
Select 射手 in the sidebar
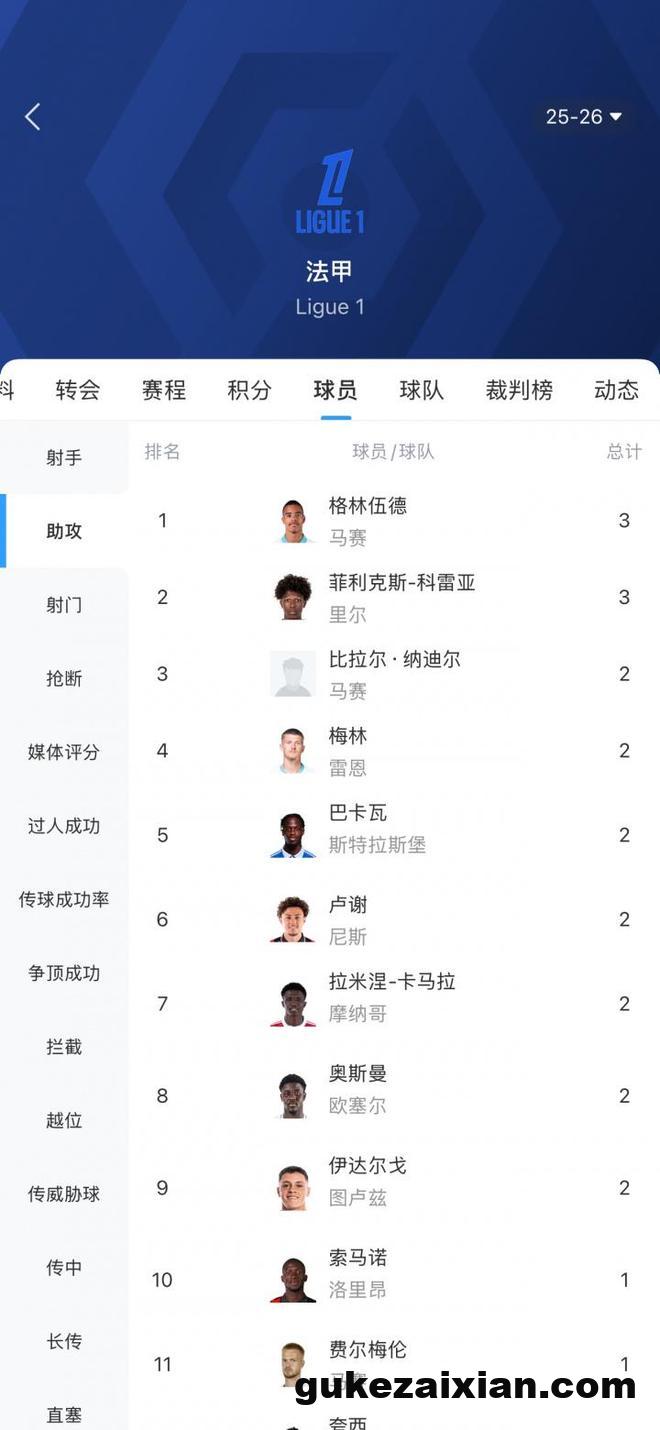(64, 458)
